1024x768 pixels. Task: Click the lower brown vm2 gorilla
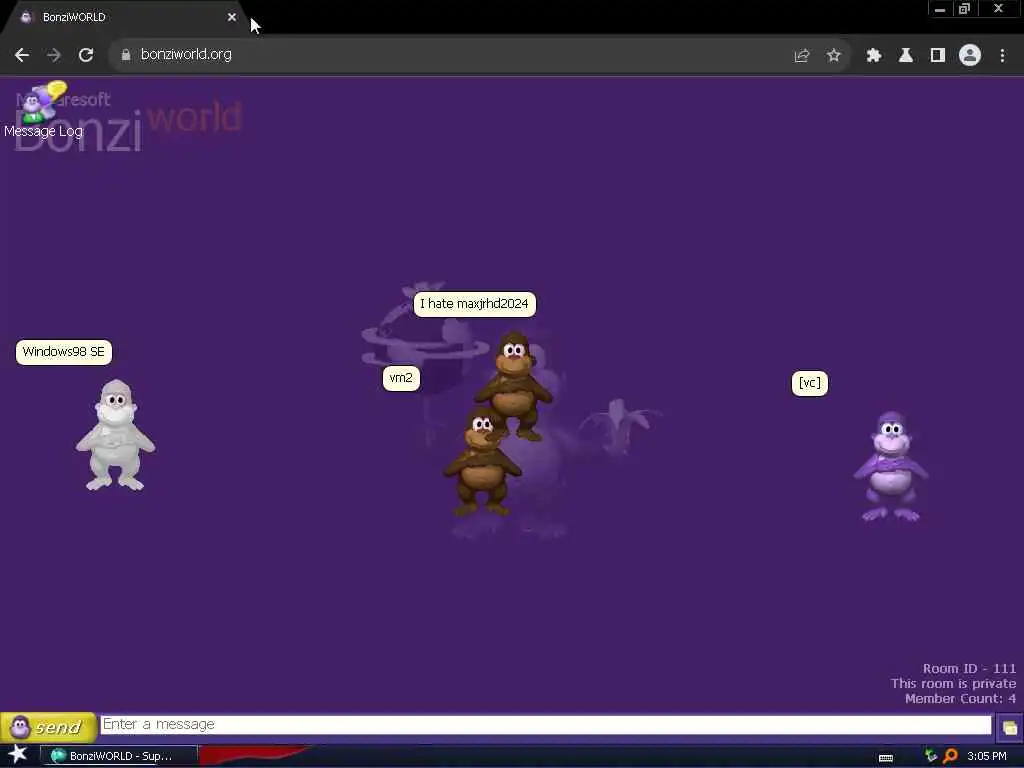click(482, 460)
